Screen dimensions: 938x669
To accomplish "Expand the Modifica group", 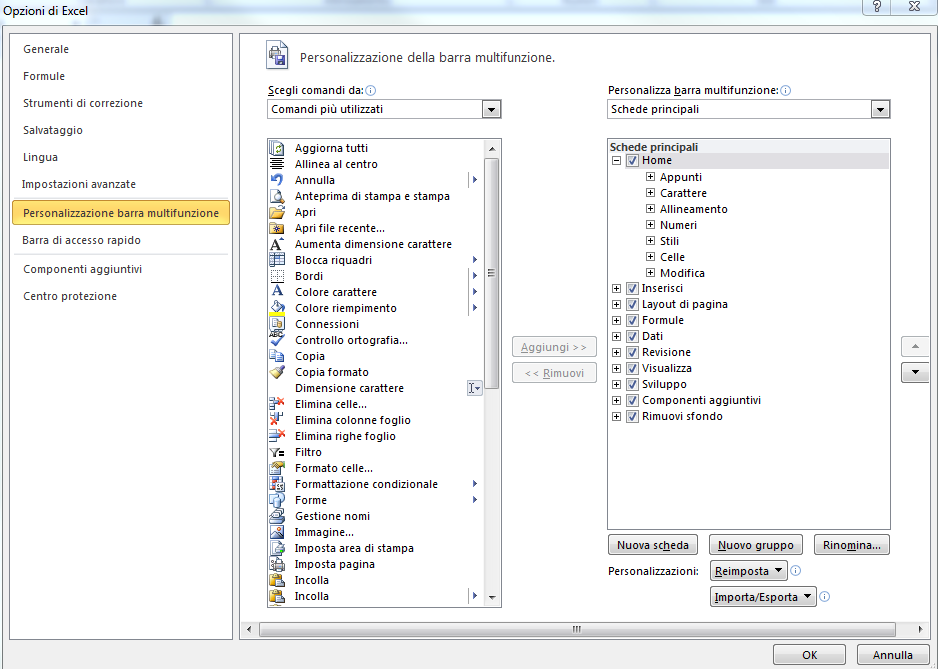I will (x=650, y=273).
